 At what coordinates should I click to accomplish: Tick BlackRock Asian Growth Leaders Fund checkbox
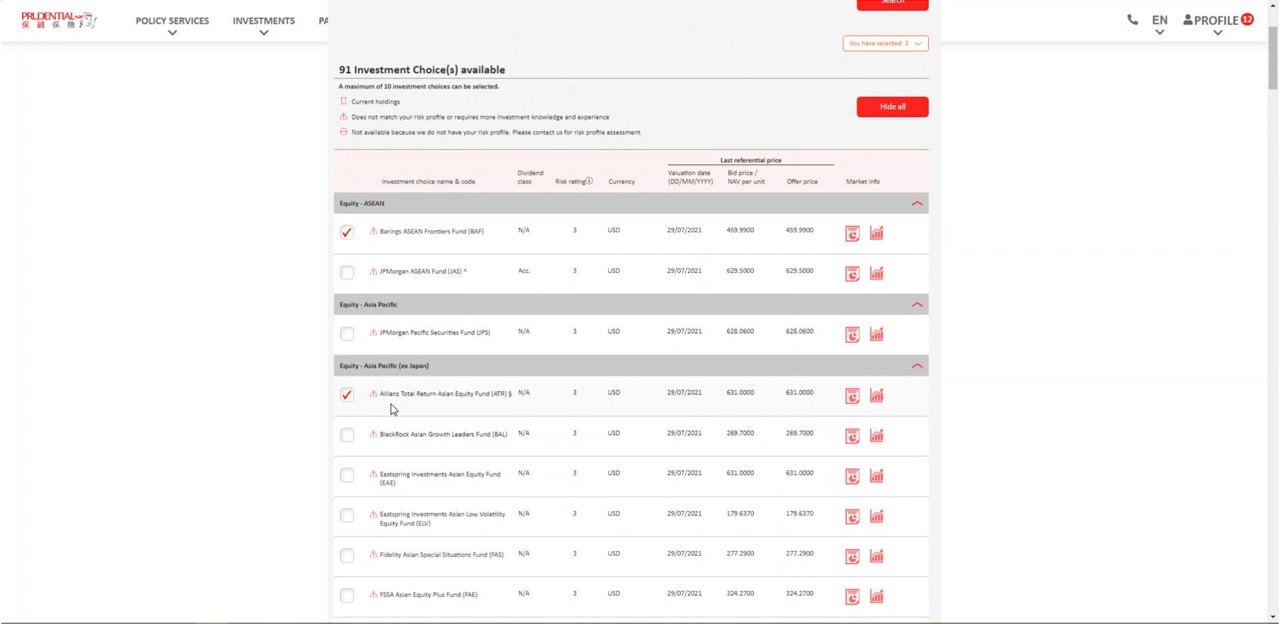pyautogui.click(x=347, y=435)
